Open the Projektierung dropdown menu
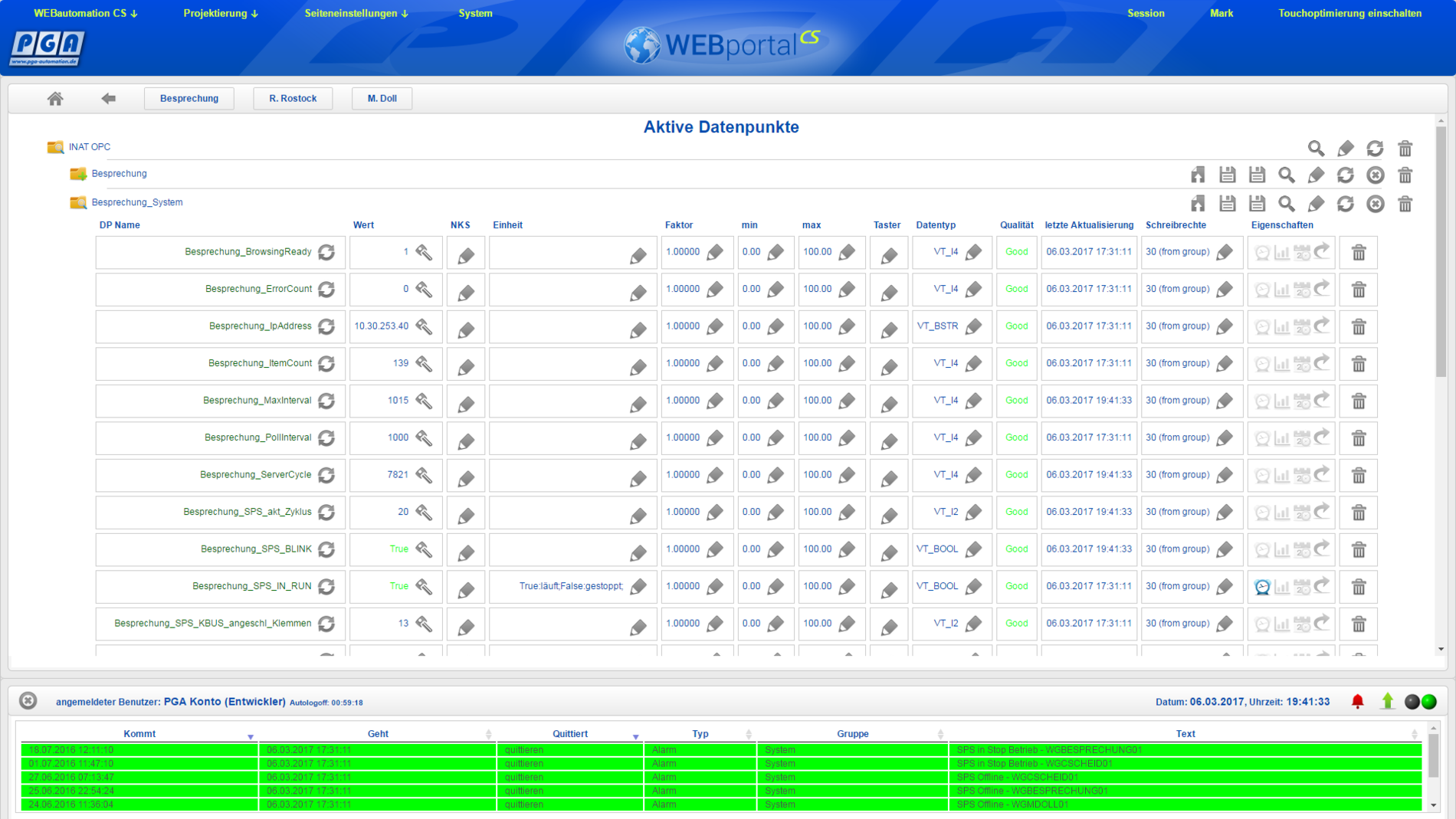Viewport: 1456px width, 819px height. click(x=220, y=13)
